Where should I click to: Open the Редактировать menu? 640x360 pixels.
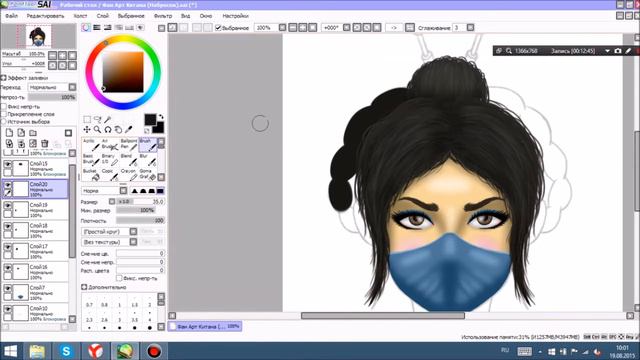(45, 16)
